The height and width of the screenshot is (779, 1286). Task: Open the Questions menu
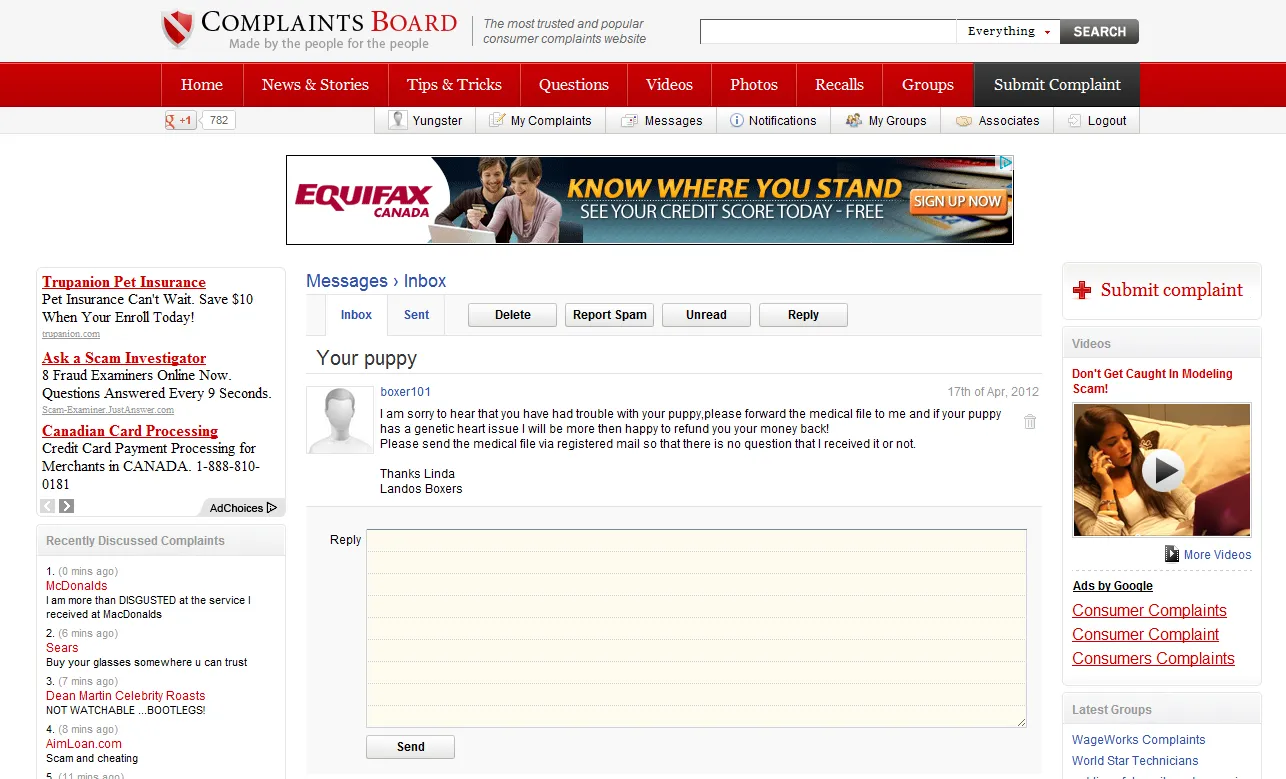click(574, 85)
